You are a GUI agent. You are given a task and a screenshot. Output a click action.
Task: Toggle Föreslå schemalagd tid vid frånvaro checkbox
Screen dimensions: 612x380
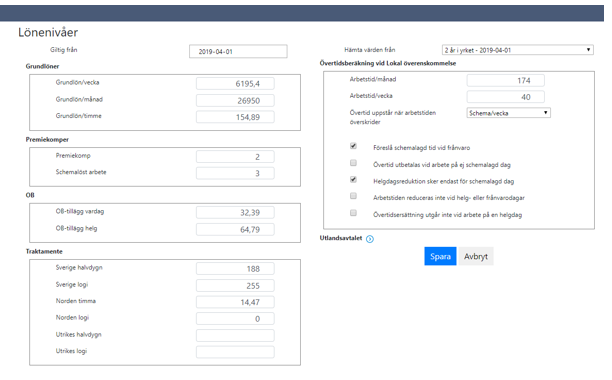coord(353,146)
